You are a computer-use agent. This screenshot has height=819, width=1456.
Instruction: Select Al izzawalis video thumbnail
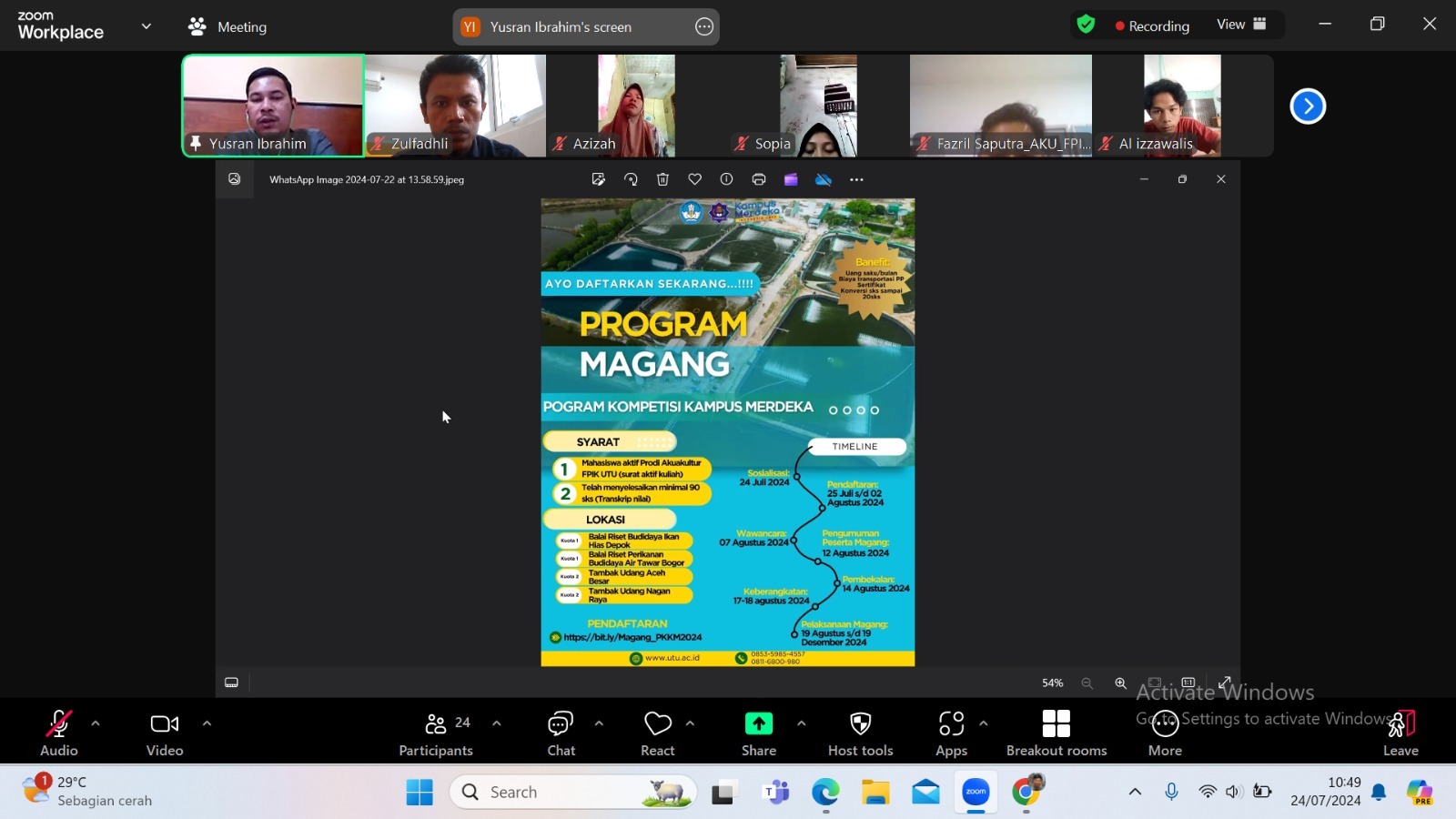[x=1182, y=106]
